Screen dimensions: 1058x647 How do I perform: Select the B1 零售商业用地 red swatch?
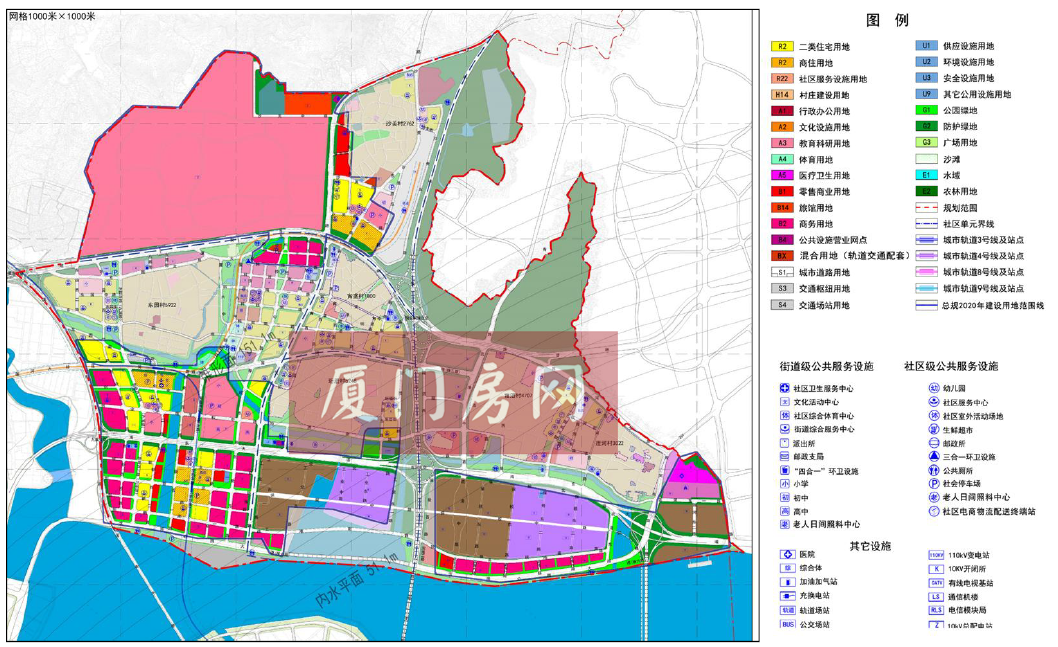782,192
